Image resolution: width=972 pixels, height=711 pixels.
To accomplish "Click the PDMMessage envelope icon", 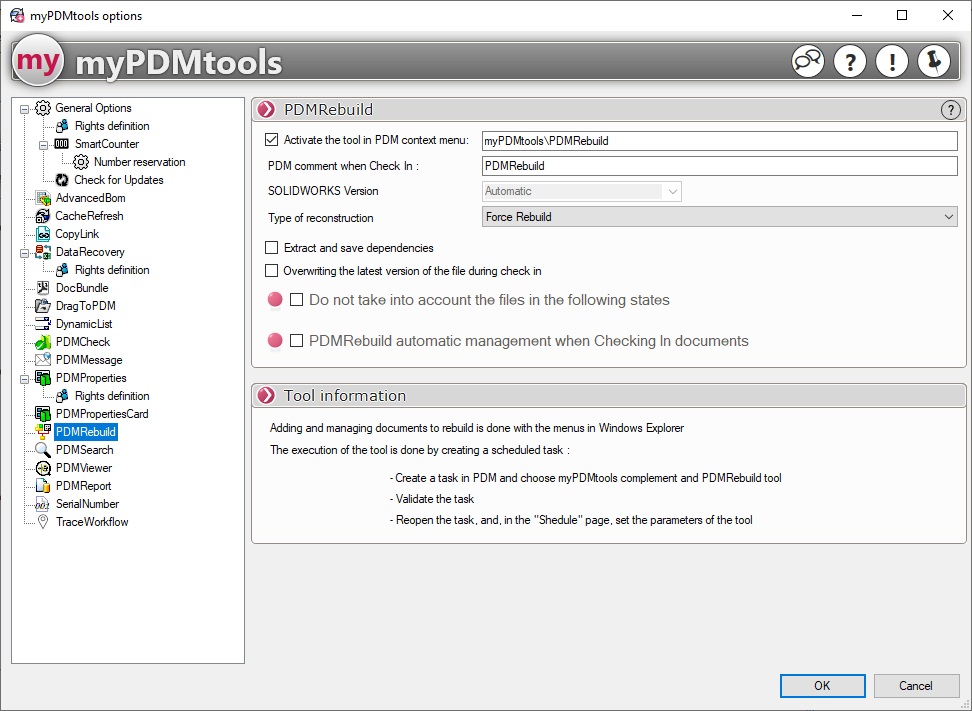I will click(43, 360).
